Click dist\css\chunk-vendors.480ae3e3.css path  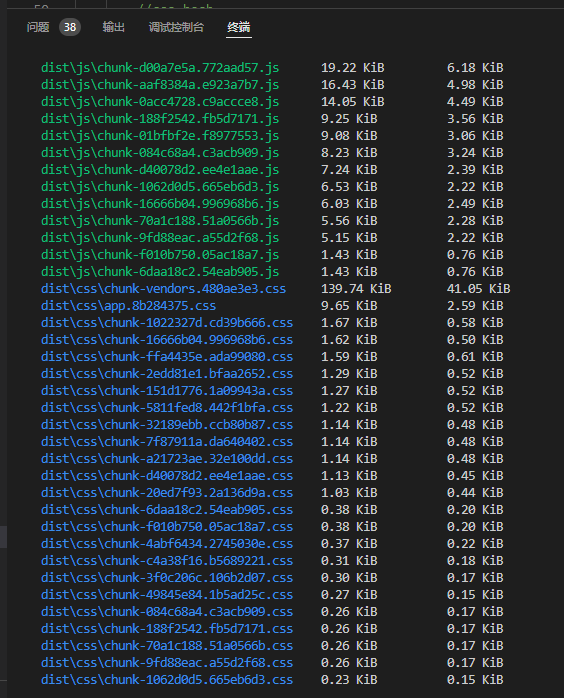pyautogui.click(x=163, y=288)
